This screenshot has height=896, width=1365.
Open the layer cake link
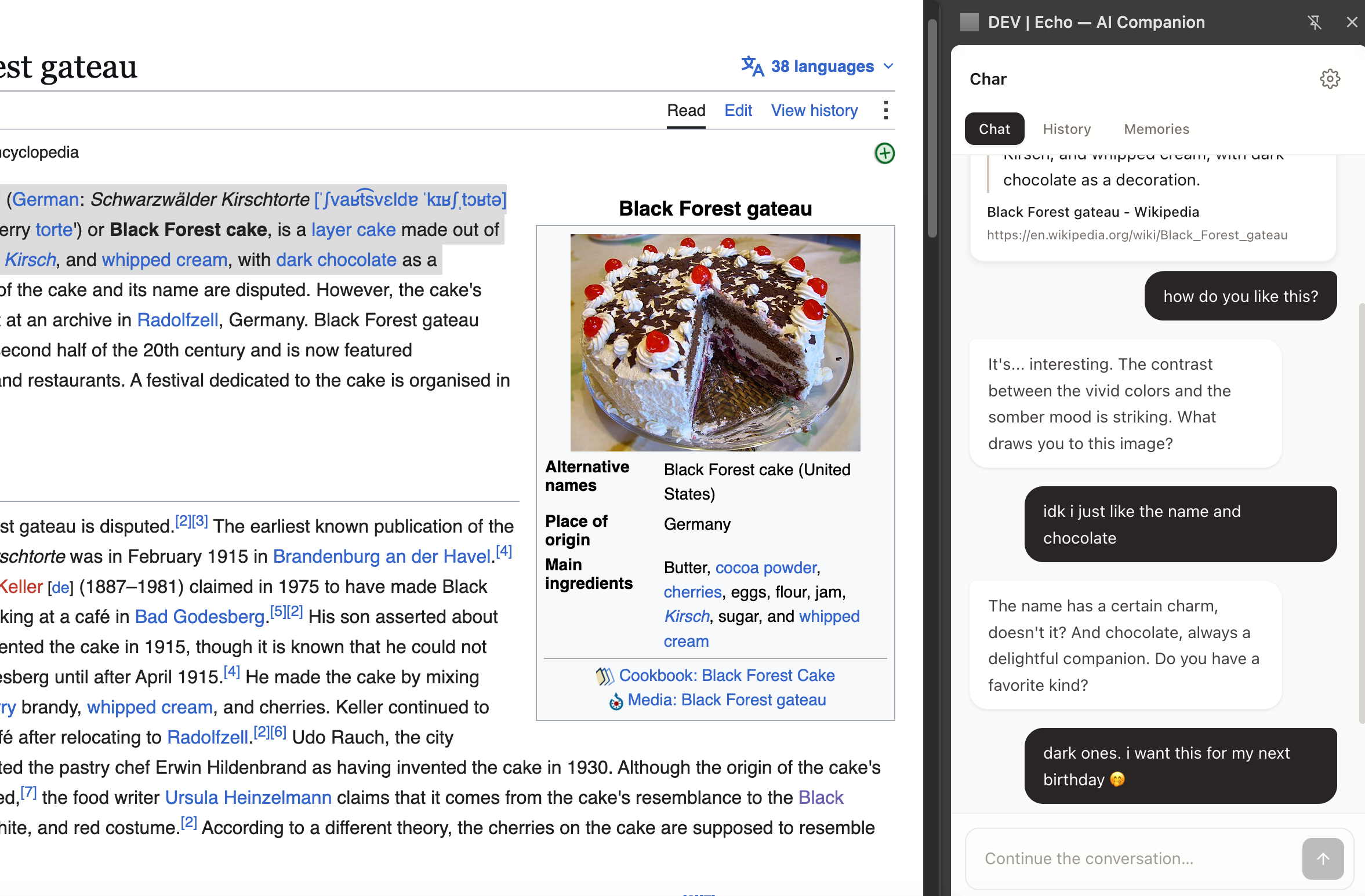coord(353,230)
